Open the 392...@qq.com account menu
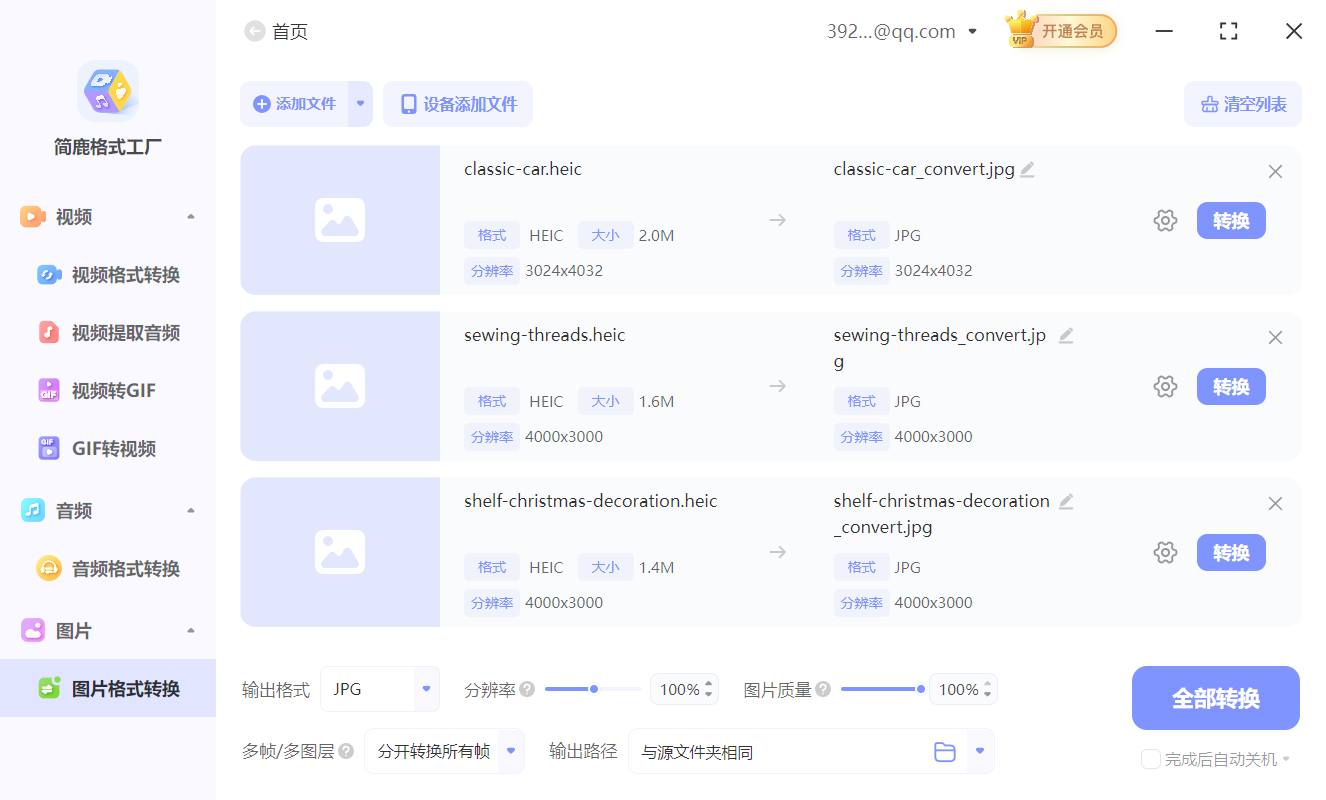1326x800 pixels. (x=902, y=31)
